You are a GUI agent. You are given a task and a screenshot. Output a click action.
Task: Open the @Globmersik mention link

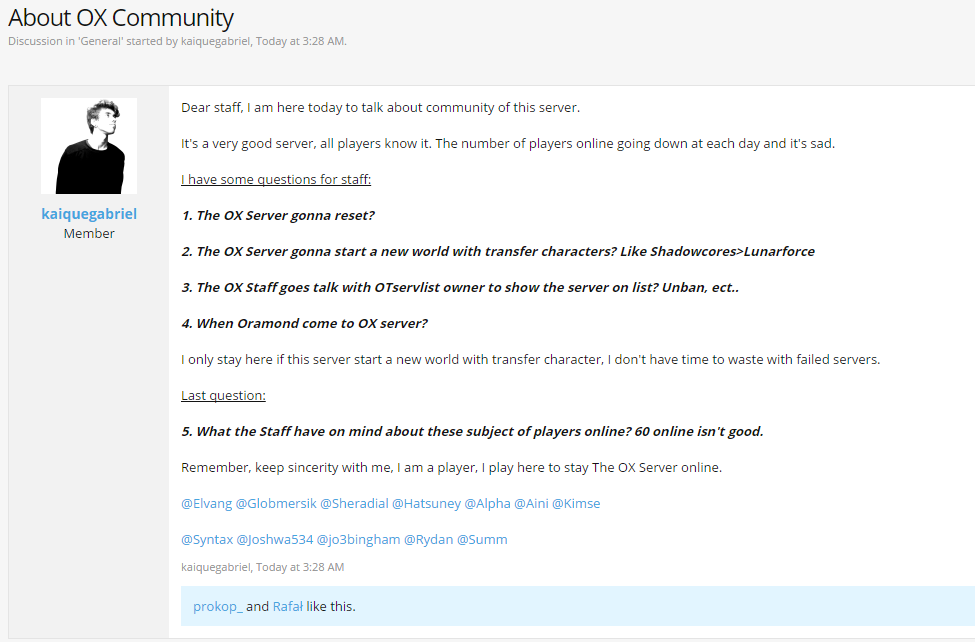coord(276,503)
